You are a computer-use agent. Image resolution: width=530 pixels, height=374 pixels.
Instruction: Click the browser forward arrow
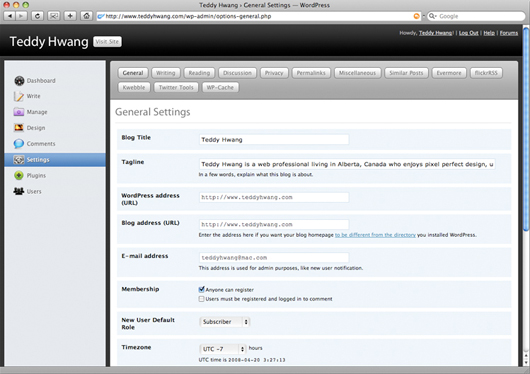(x=21, y=16)
